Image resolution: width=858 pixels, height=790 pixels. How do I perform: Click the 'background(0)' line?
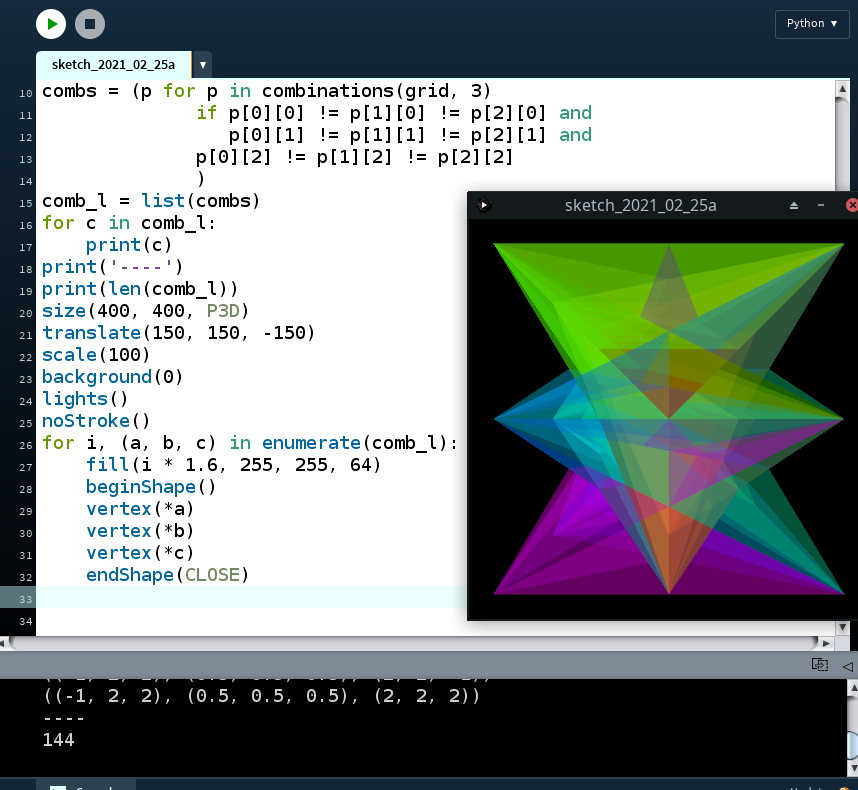click(x=112, y=376)
